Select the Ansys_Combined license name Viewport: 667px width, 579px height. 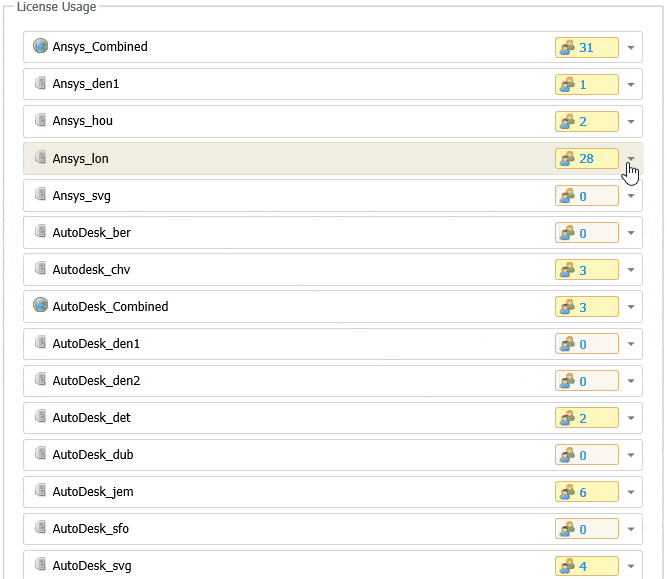[100, 47]
